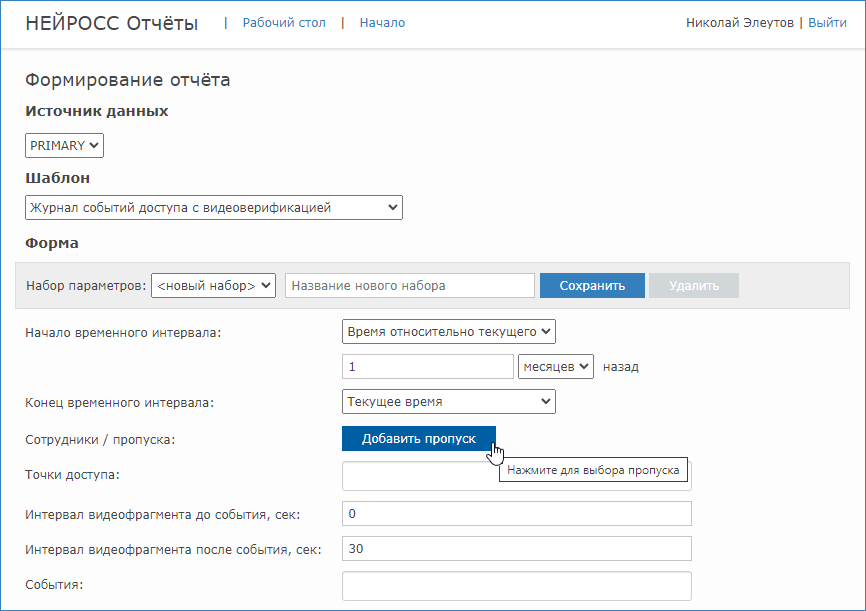Image resolution: width=866 pixels, height=611 pixels.
Task: Click the События input field
Action: point(516,585)
